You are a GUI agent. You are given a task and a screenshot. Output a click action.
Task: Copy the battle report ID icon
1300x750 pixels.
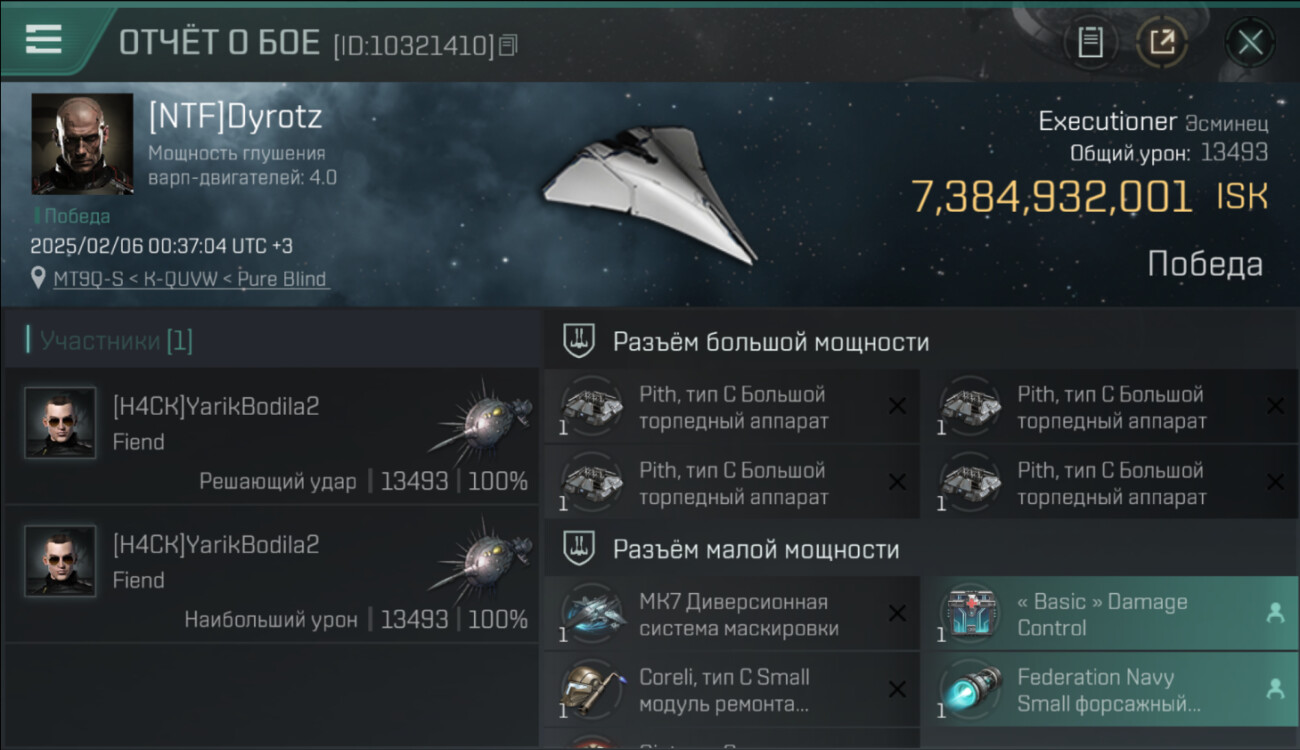508,45
